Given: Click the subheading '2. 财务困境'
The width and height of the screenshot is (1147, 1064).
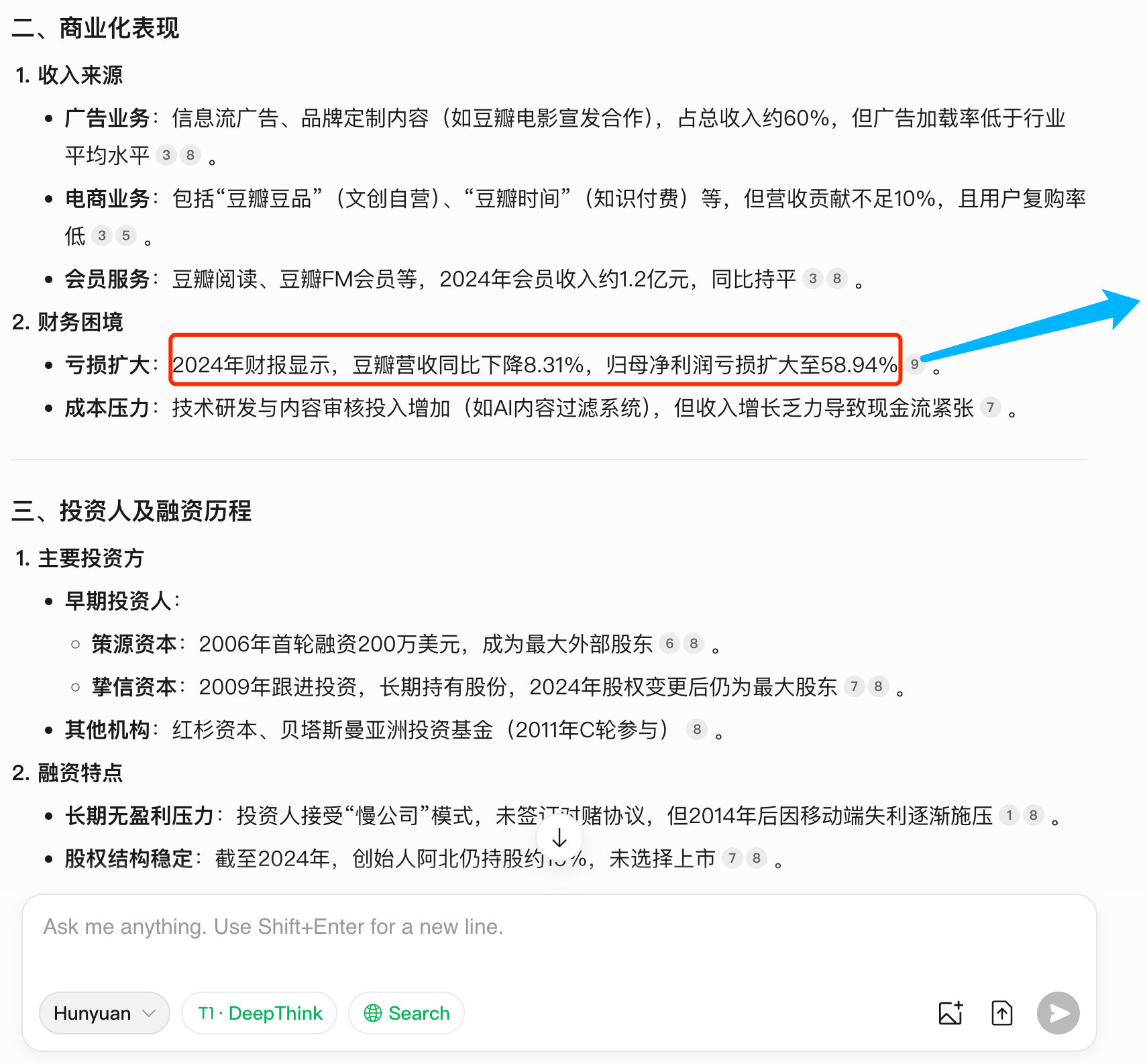Looking at the screenshot, I should click(x=68, y=322).
